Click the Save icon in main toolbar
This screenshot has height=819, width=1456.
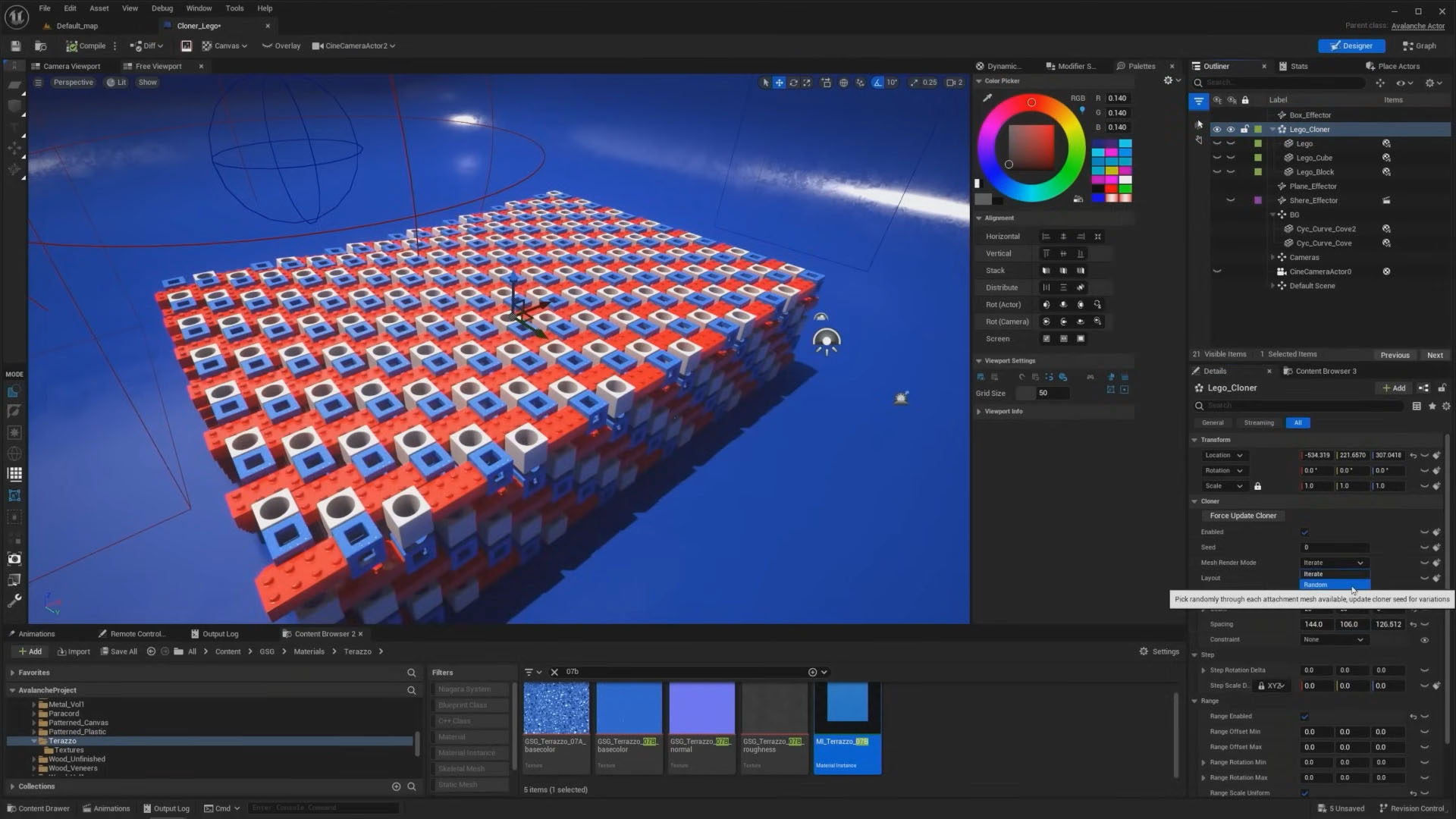click(15, 46)
